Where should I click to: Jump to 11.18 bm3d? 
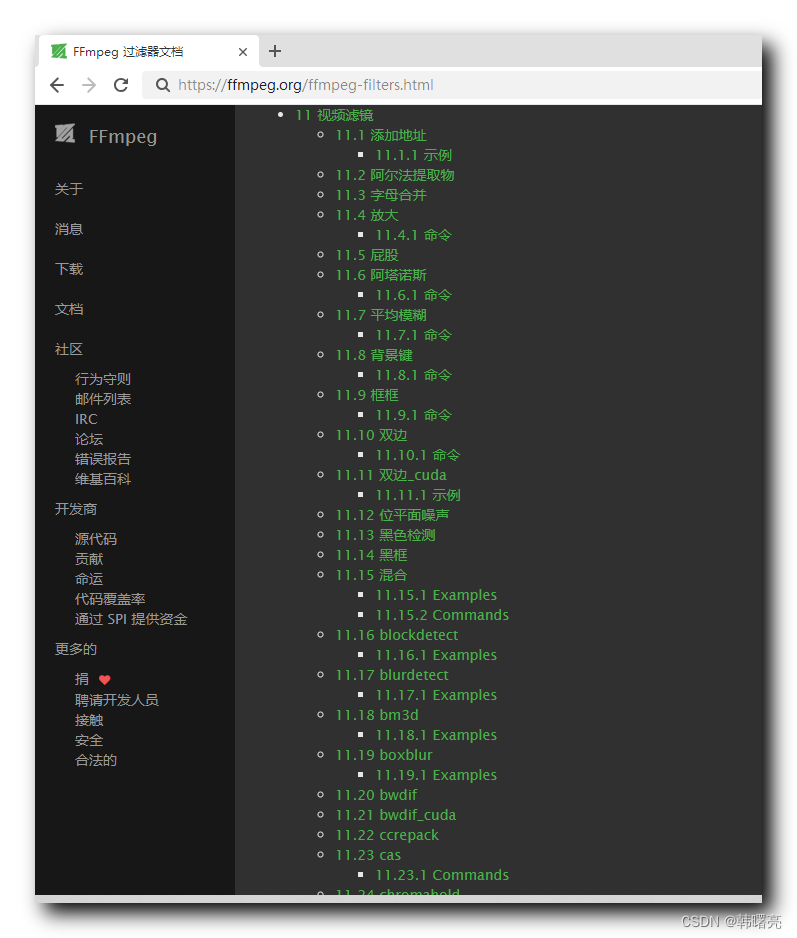click(377, 715)
